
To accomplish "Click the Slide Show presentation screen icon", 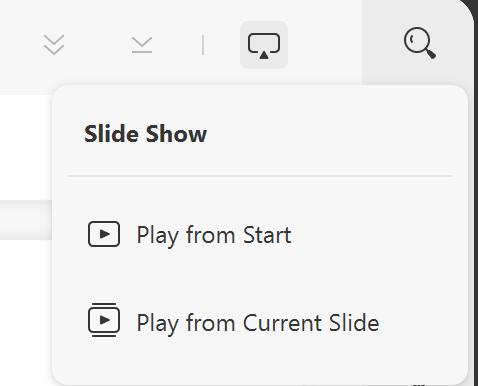I will click(264, 45).
